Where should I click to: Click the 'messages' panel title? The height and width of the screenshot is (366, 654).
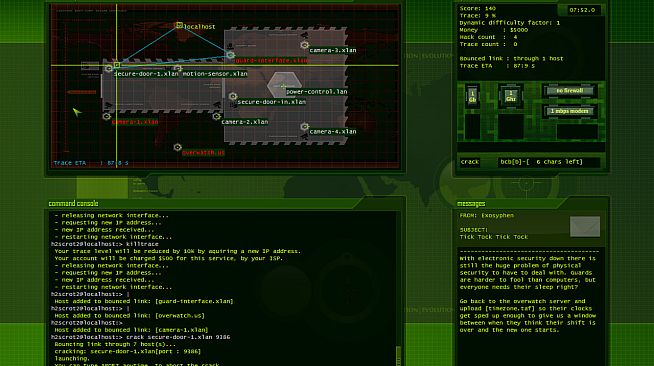click(x=471, y=204)
